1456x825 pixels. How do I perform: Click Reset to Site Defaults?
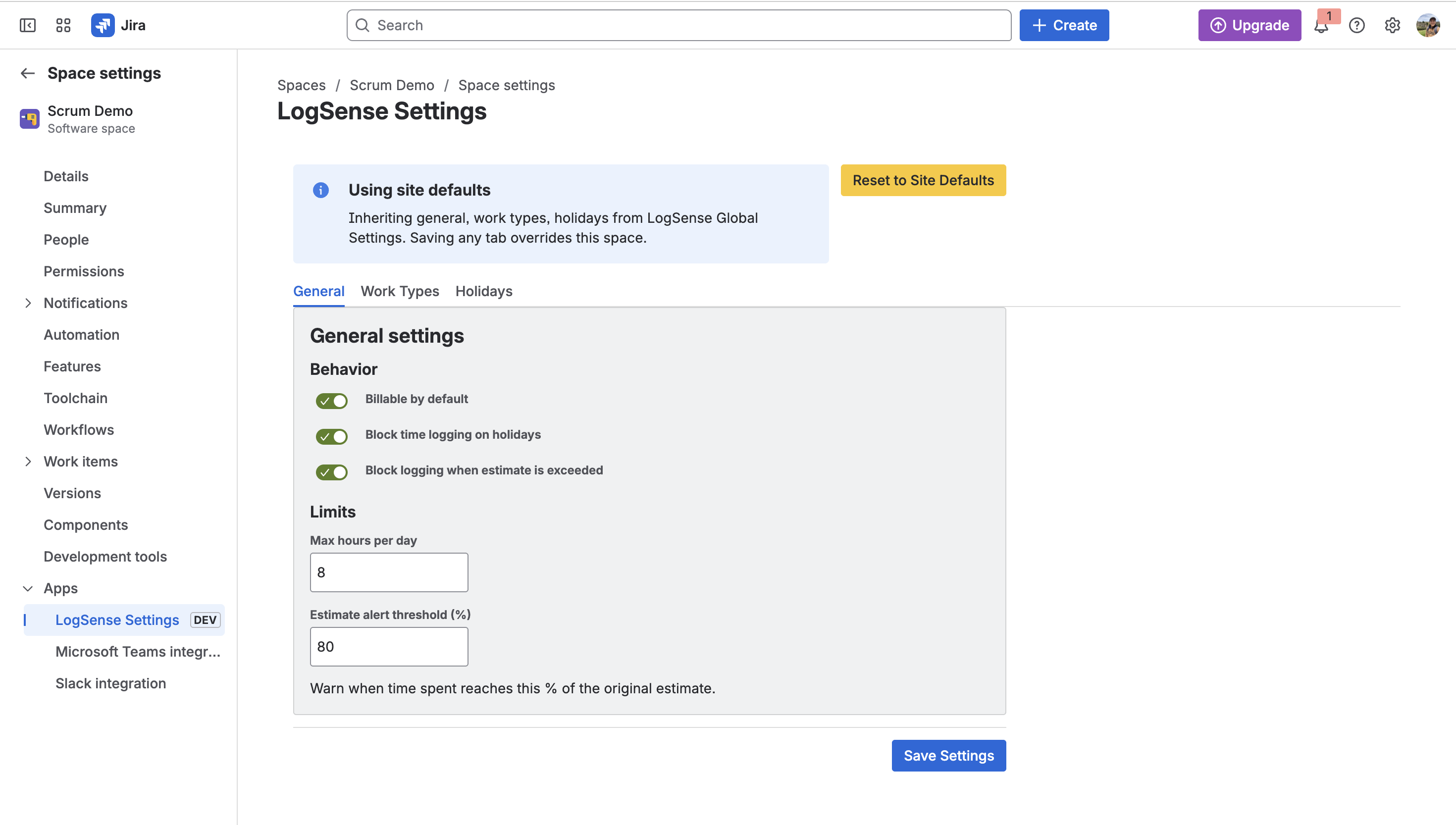(923, 180)
